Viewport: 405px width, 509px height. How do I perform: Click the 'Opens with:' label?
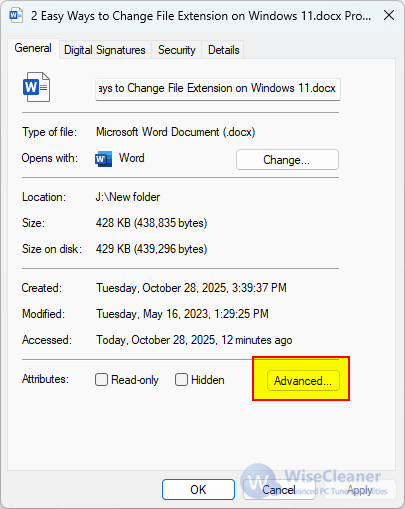pyautogui.click(x=50, y=158)
